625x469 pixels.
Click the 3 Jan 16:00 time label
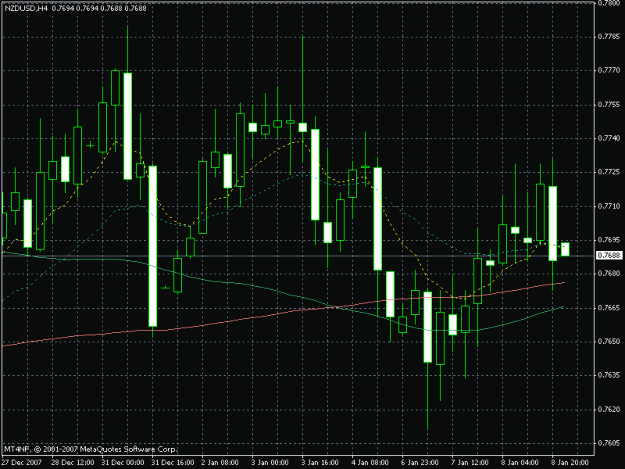click(x=320, y=462)
